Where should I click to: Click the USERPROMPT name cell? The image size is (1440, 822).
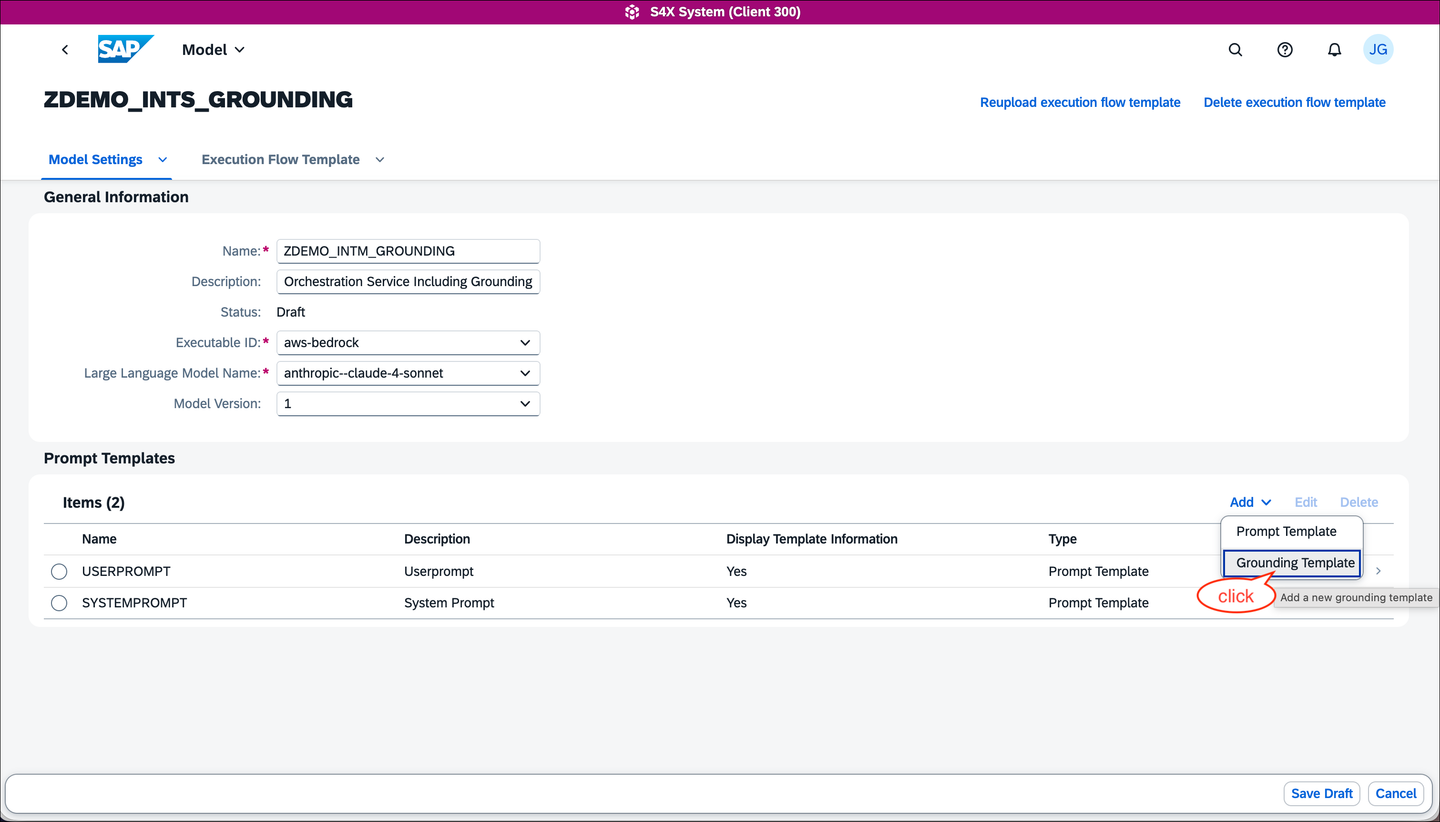[x=126, y=571]
